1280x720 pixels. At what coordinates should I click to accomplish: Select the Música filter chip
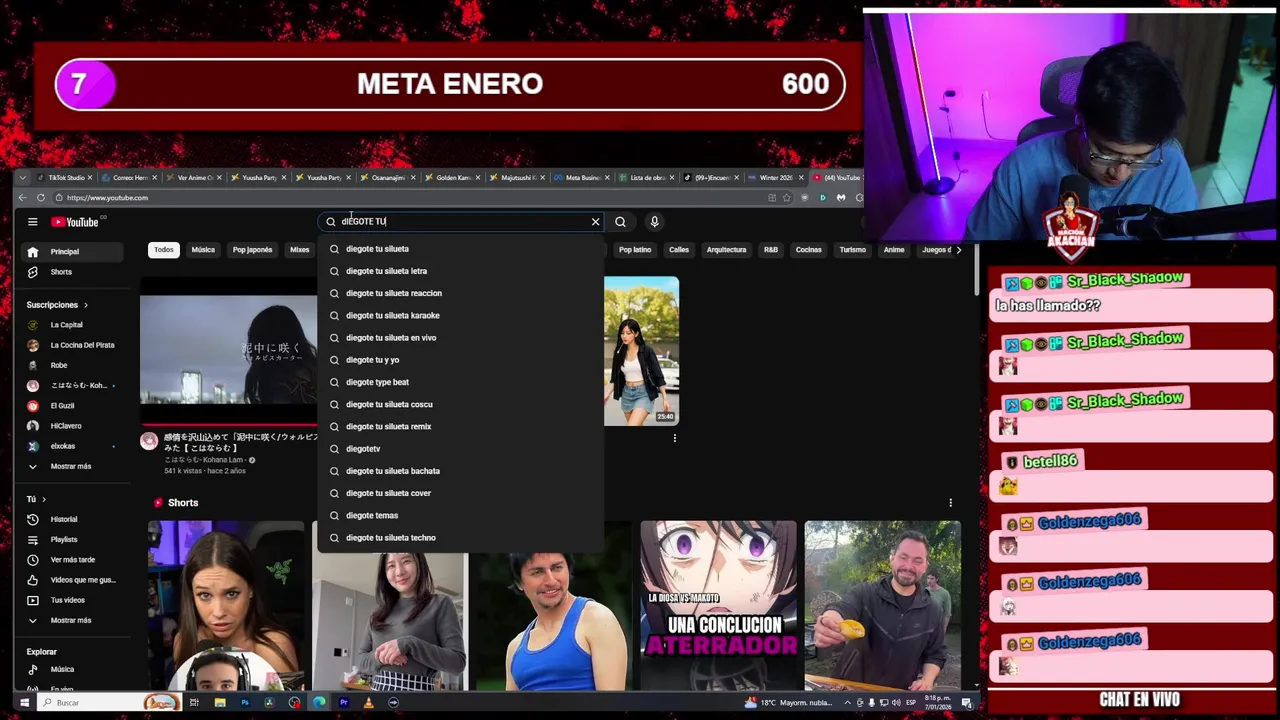[x=203, y=249]
